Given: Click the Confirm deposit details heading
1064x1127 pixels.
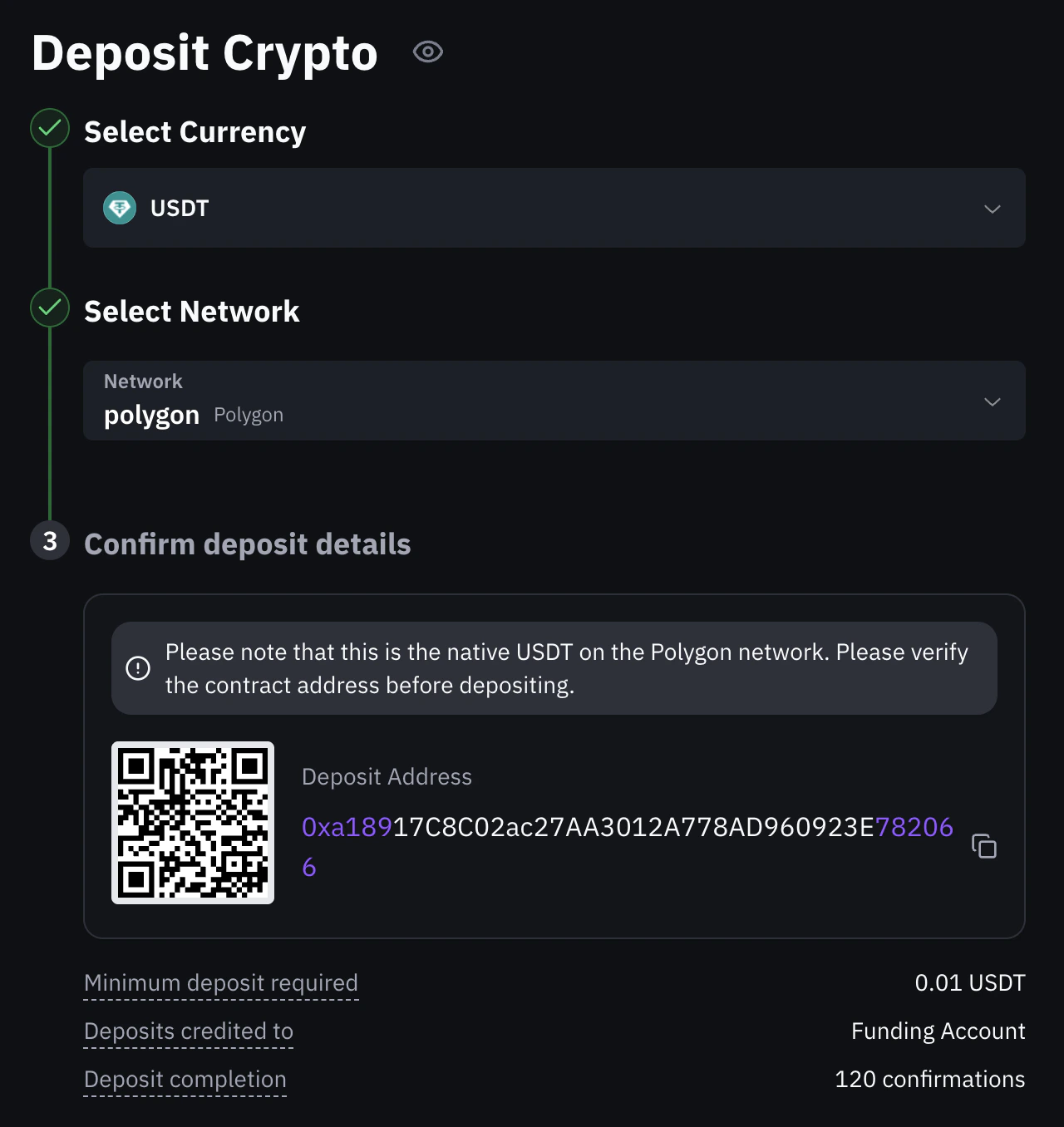Looking at the screenshot, I should (247, 544).
